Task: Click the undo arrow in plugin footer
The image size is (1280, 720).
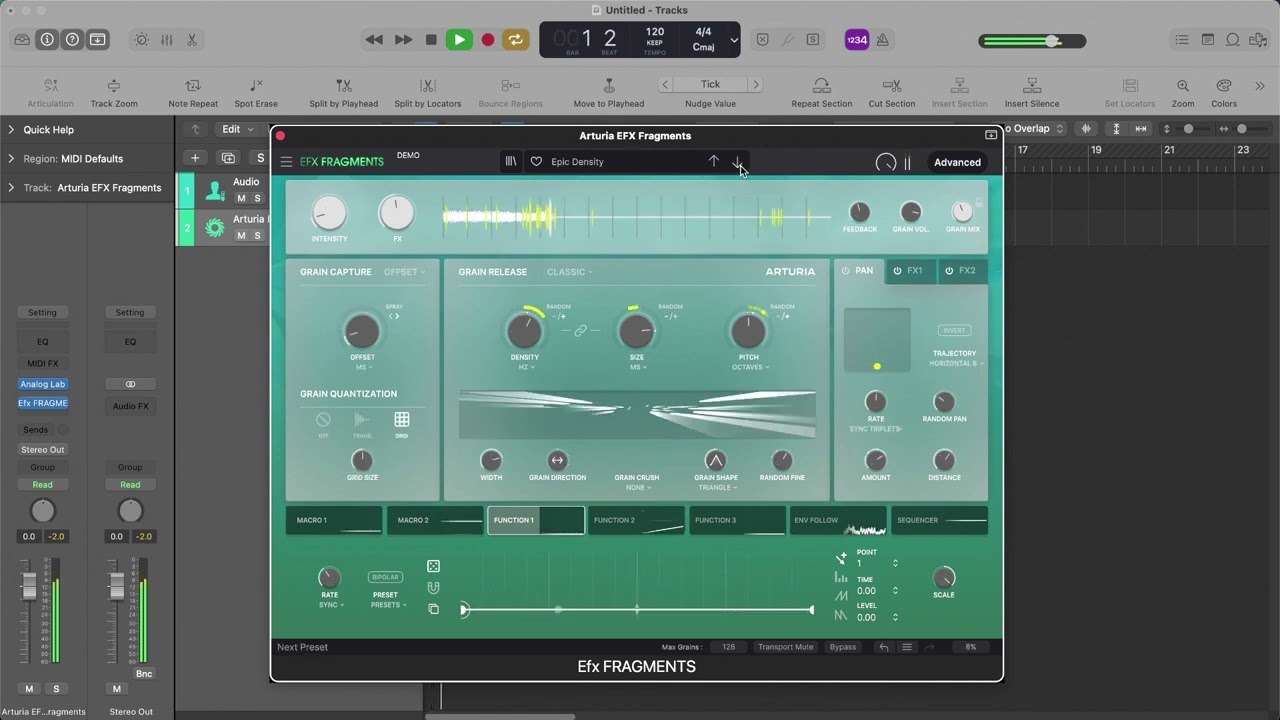Action: point(883,647)
